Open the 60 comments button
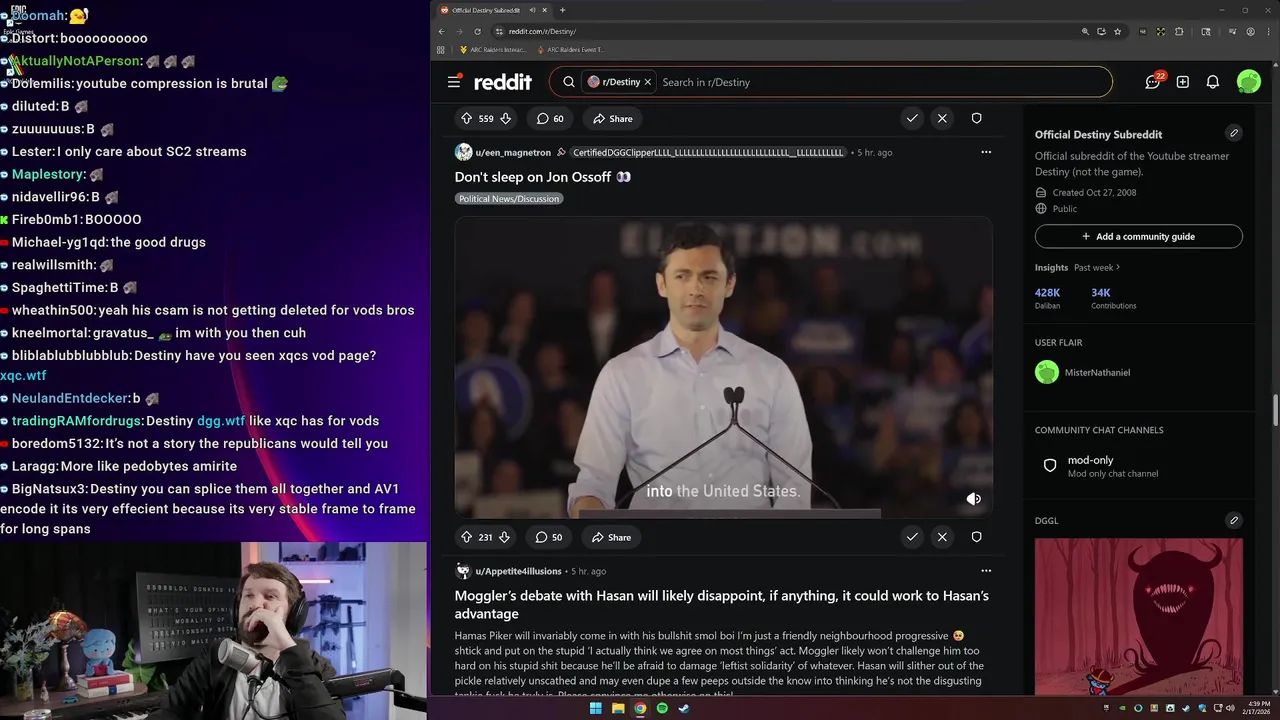Viewport: 1280px width, 720px height. (x=550, y=118)
